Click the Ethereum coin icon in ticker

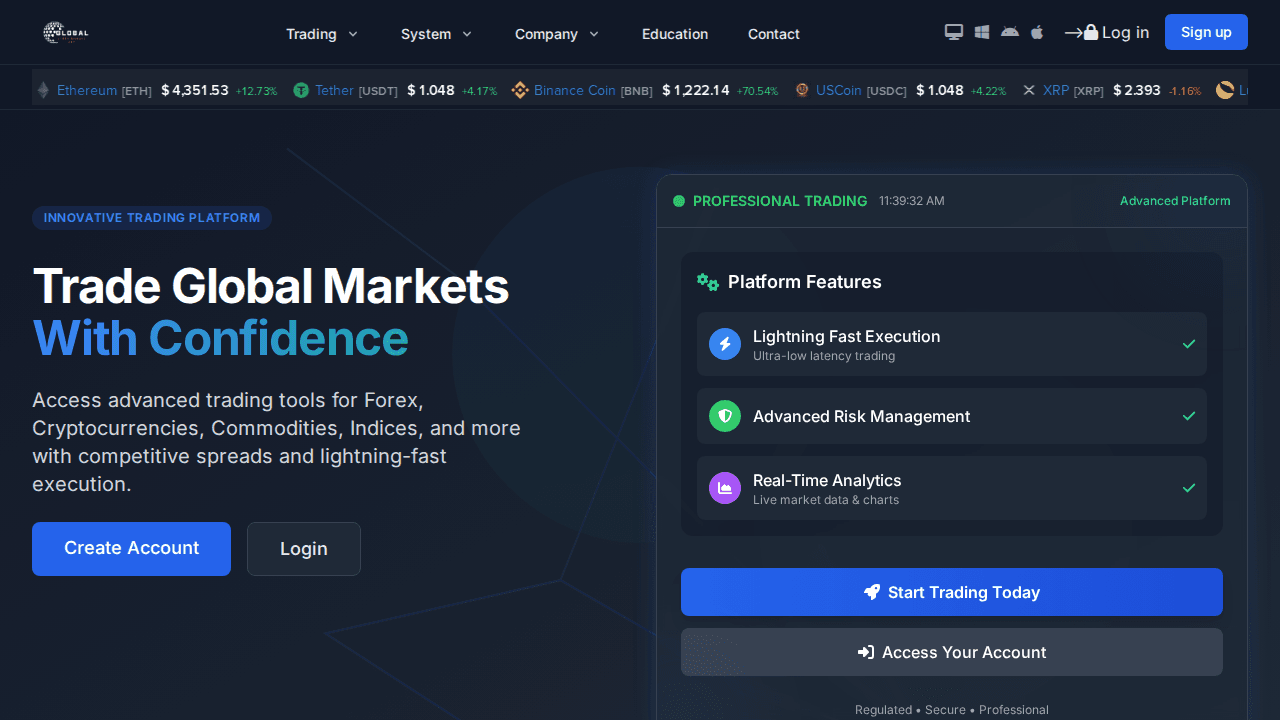point(43,90)
